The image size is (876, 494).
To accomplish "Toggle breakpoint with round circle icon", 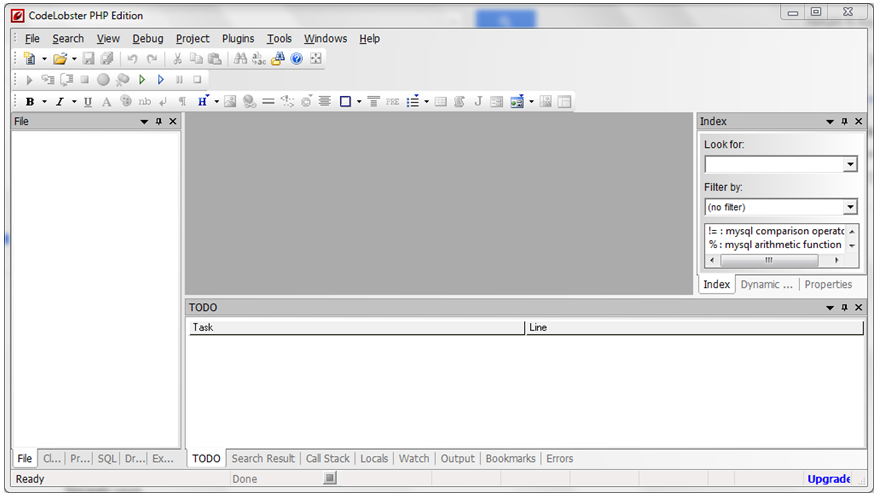I will 103,80.
